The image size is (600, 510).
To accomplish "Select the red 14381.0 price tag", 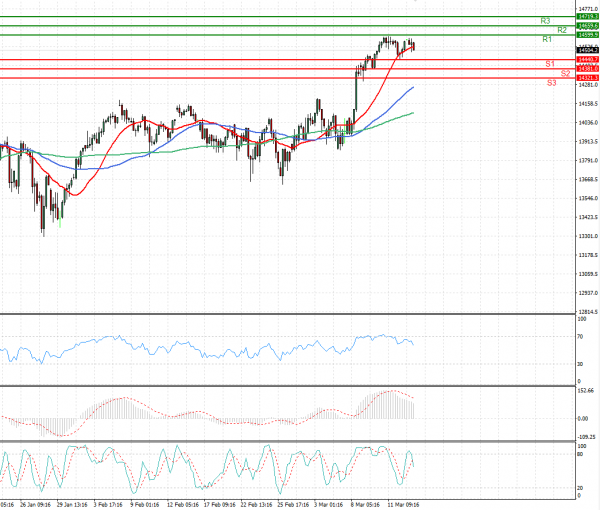I will (587, 69).
